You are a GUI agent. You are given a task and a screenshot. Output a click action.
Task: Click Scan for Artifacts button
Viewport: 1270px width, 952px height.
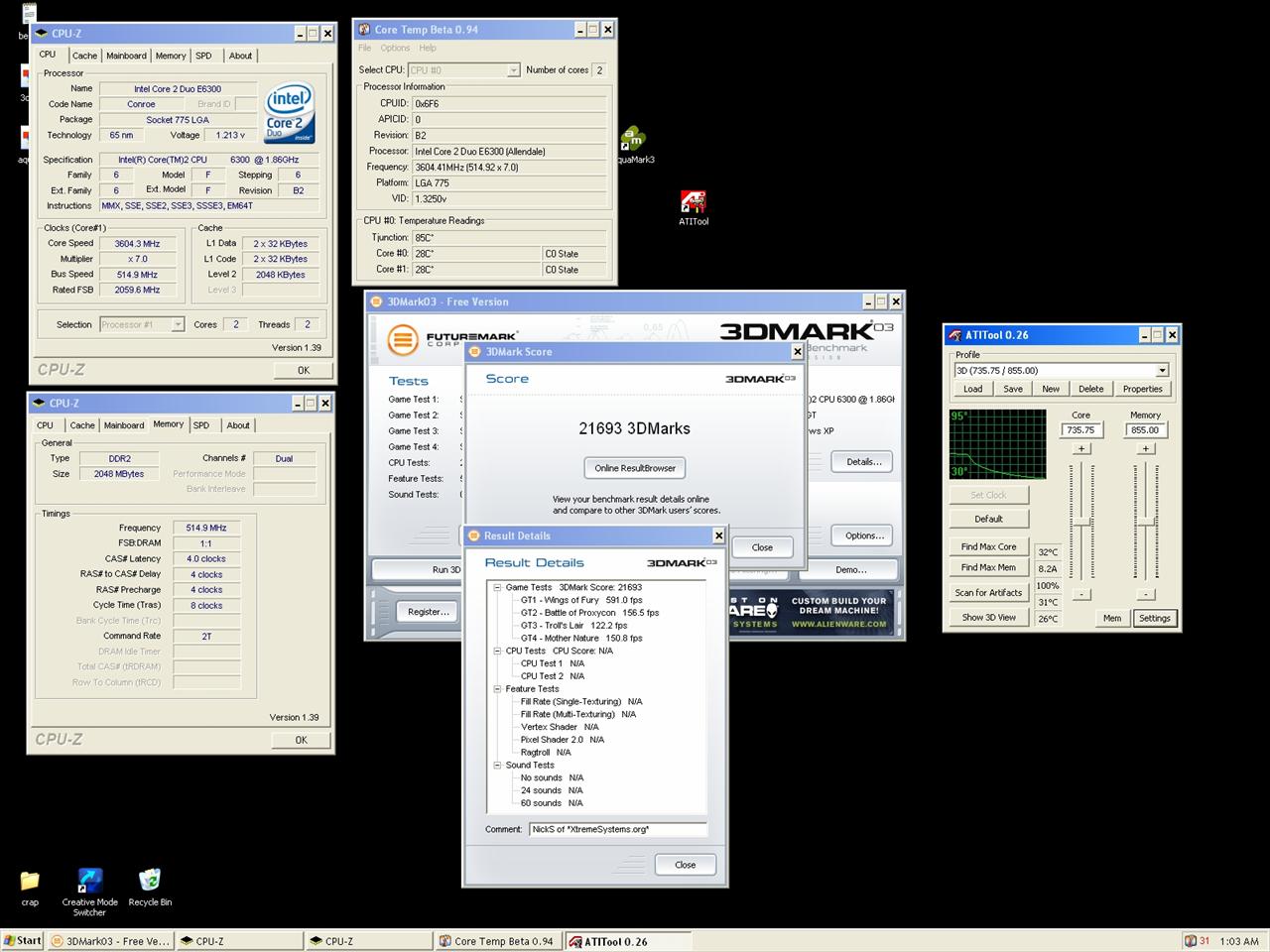988,593
